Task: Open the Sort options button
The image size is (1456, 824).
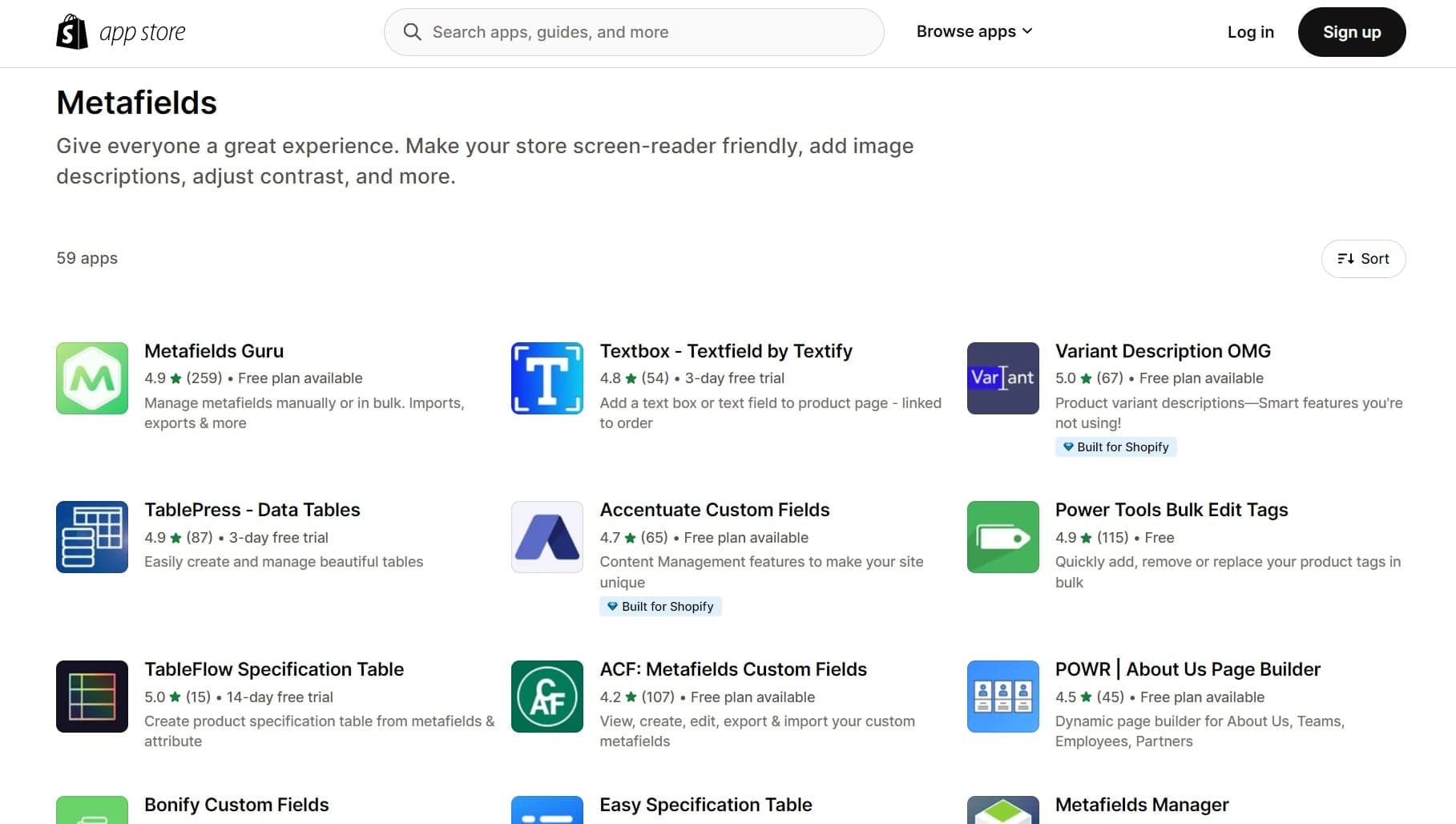Action: 1363,259
